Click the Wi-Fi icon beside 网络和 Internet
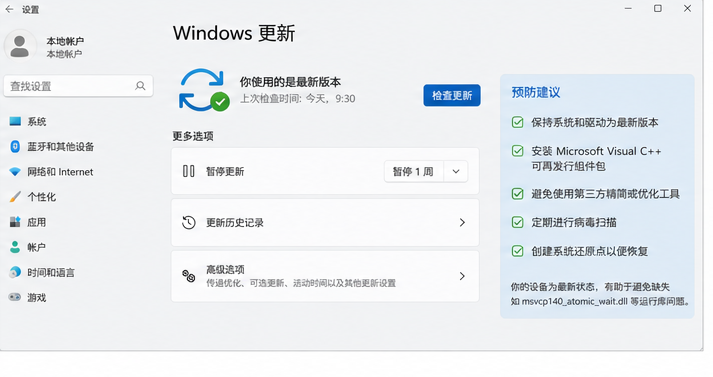713x377 pixels. coord(15,172)
